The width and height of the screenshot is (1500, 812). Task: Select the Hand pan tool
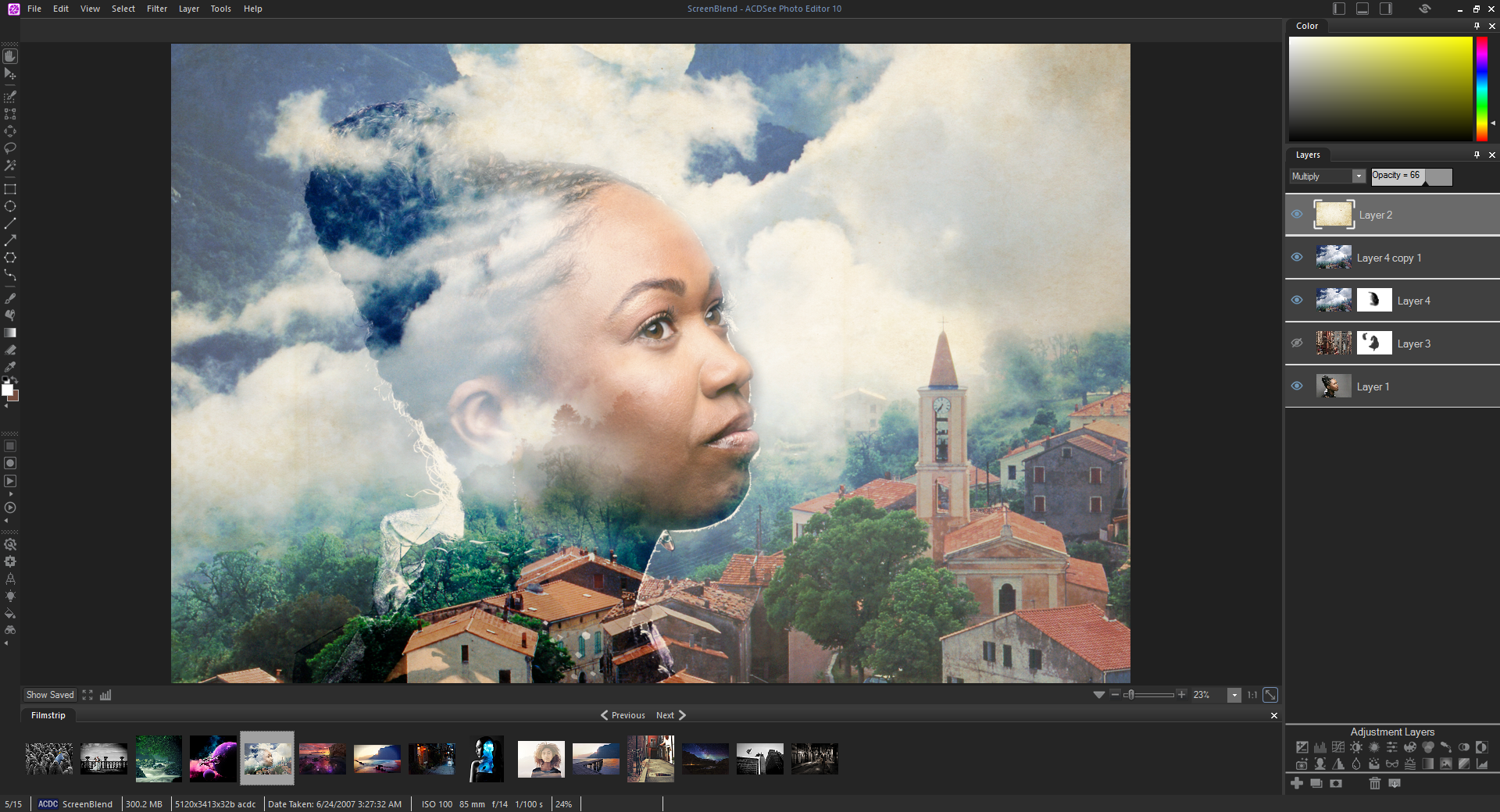tap(10, 56)
